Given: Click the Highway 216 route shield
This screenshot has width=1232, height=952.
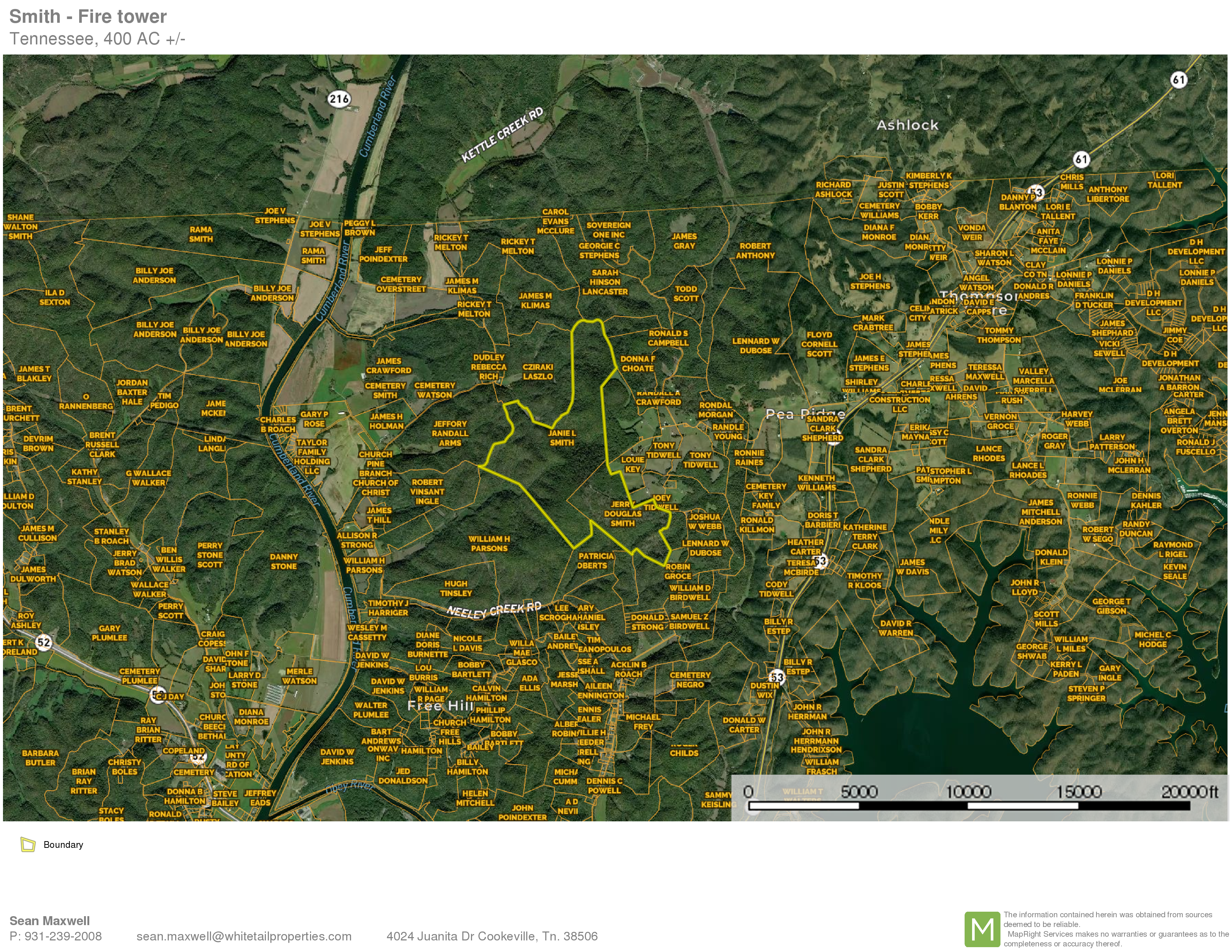Looking at the screenshot, I should tap(339, 99).
